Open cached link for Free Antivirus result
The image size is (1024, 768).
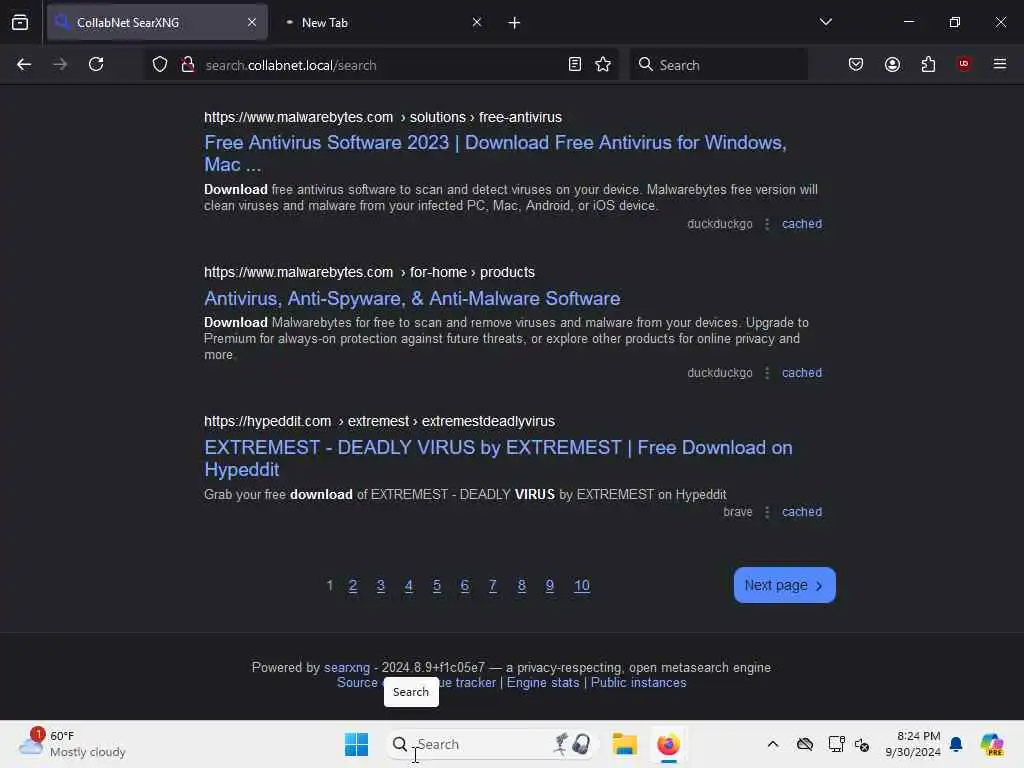[802, 224]
